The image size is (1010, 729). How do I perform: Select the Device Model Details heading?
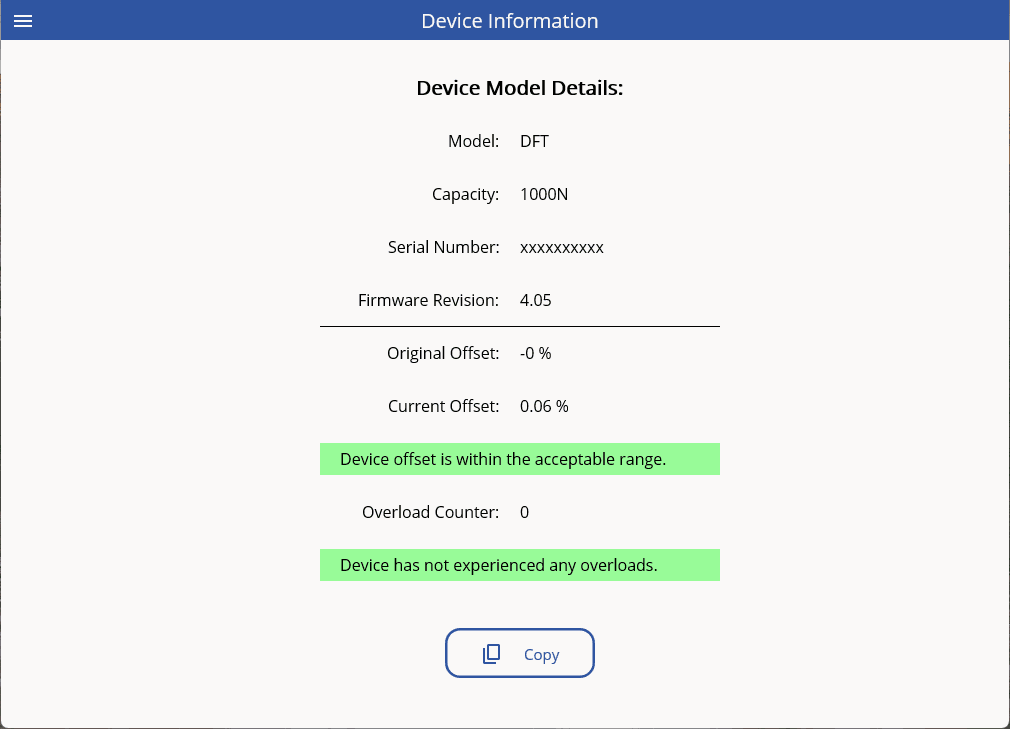click(519, 88)
